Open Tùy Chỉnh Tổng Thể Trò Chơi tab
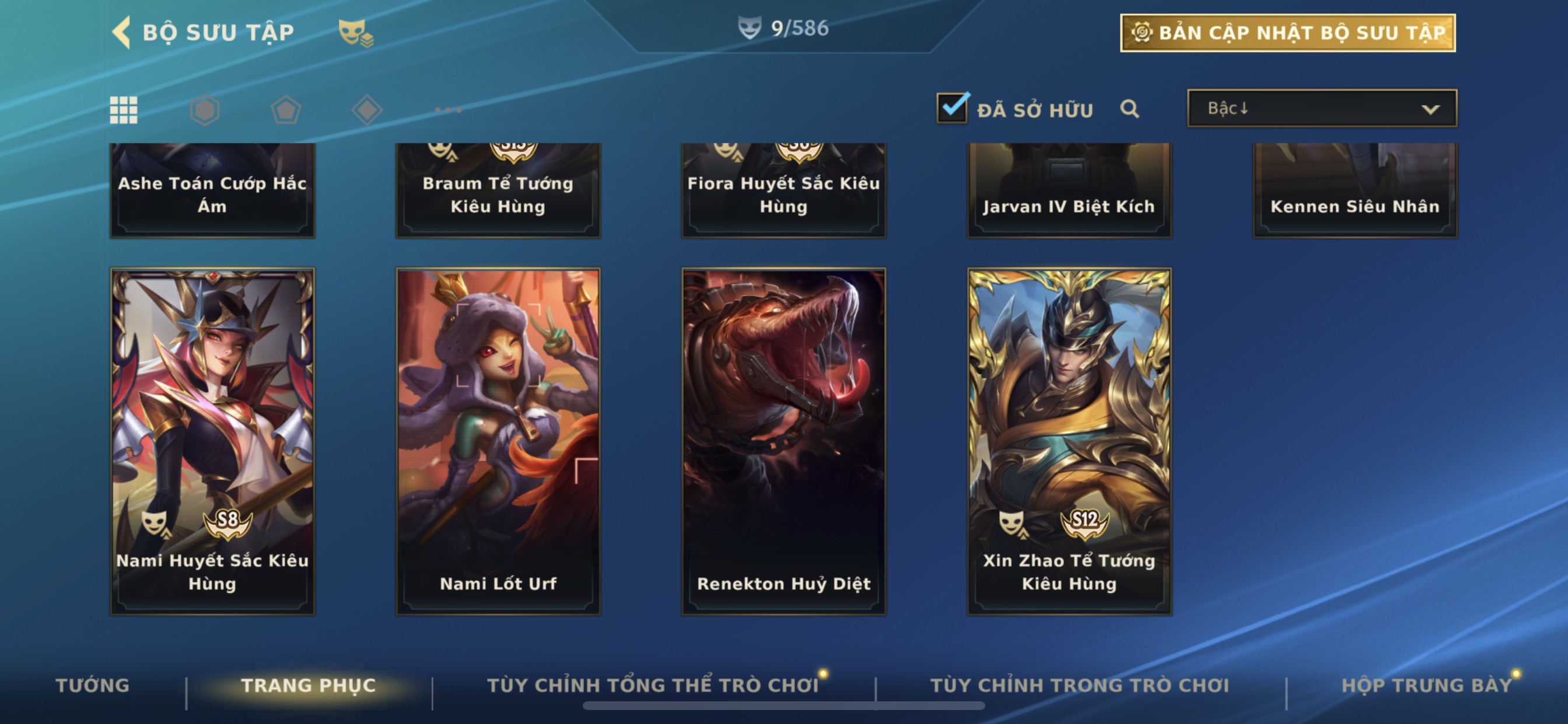The height and width of the screenshot is (724, 1568). (x=653, y=685)
